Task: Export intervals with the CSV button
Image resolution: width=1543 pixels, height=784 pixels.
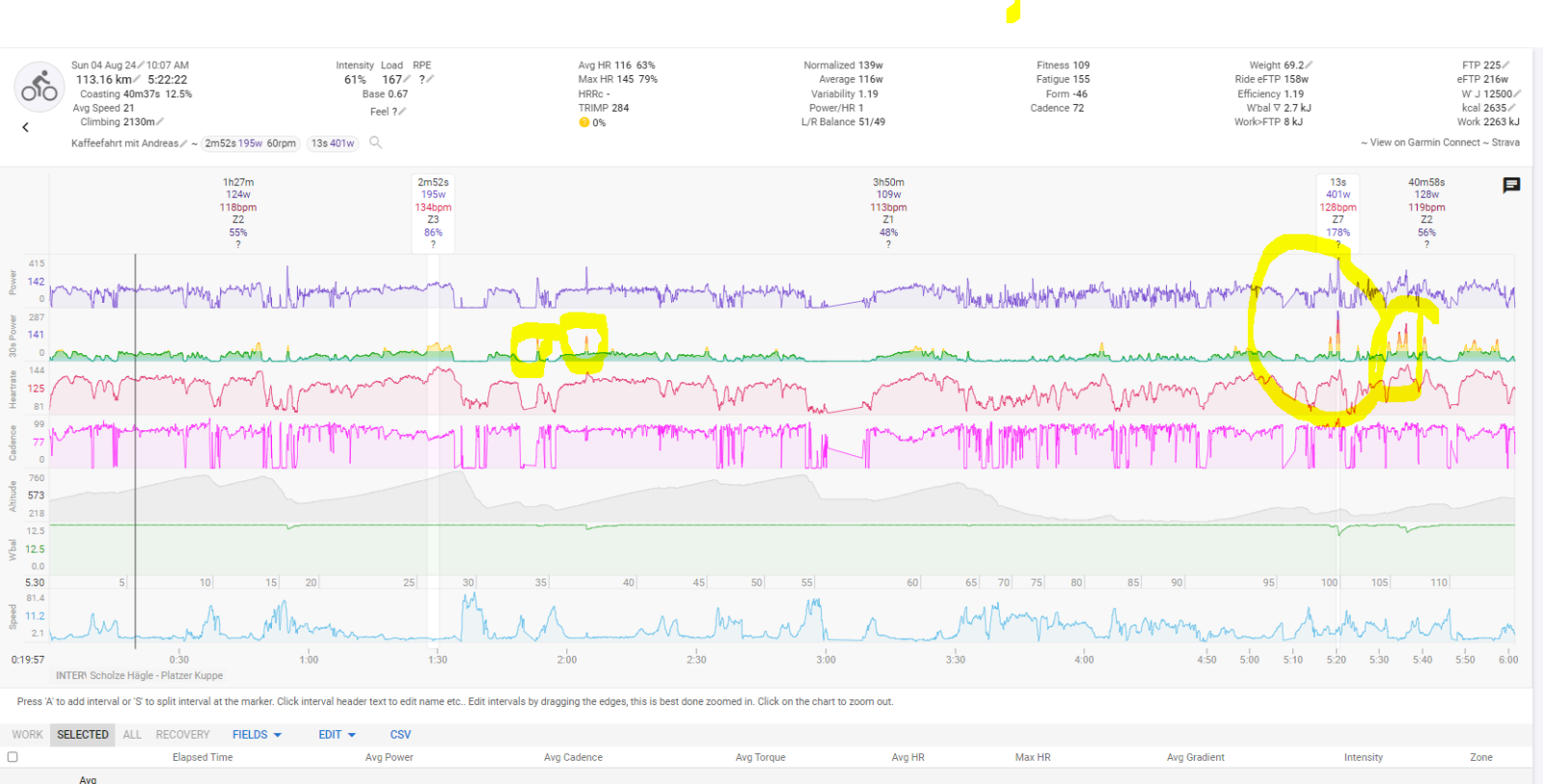Action: [x=400, y=735]
